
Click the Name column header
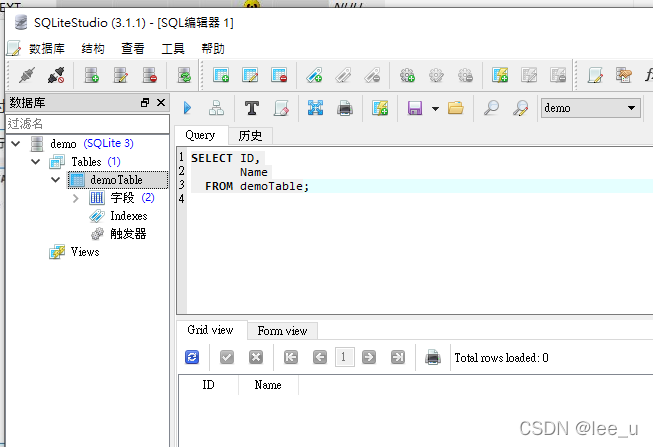pyautogui.click(x=268, y=385)
